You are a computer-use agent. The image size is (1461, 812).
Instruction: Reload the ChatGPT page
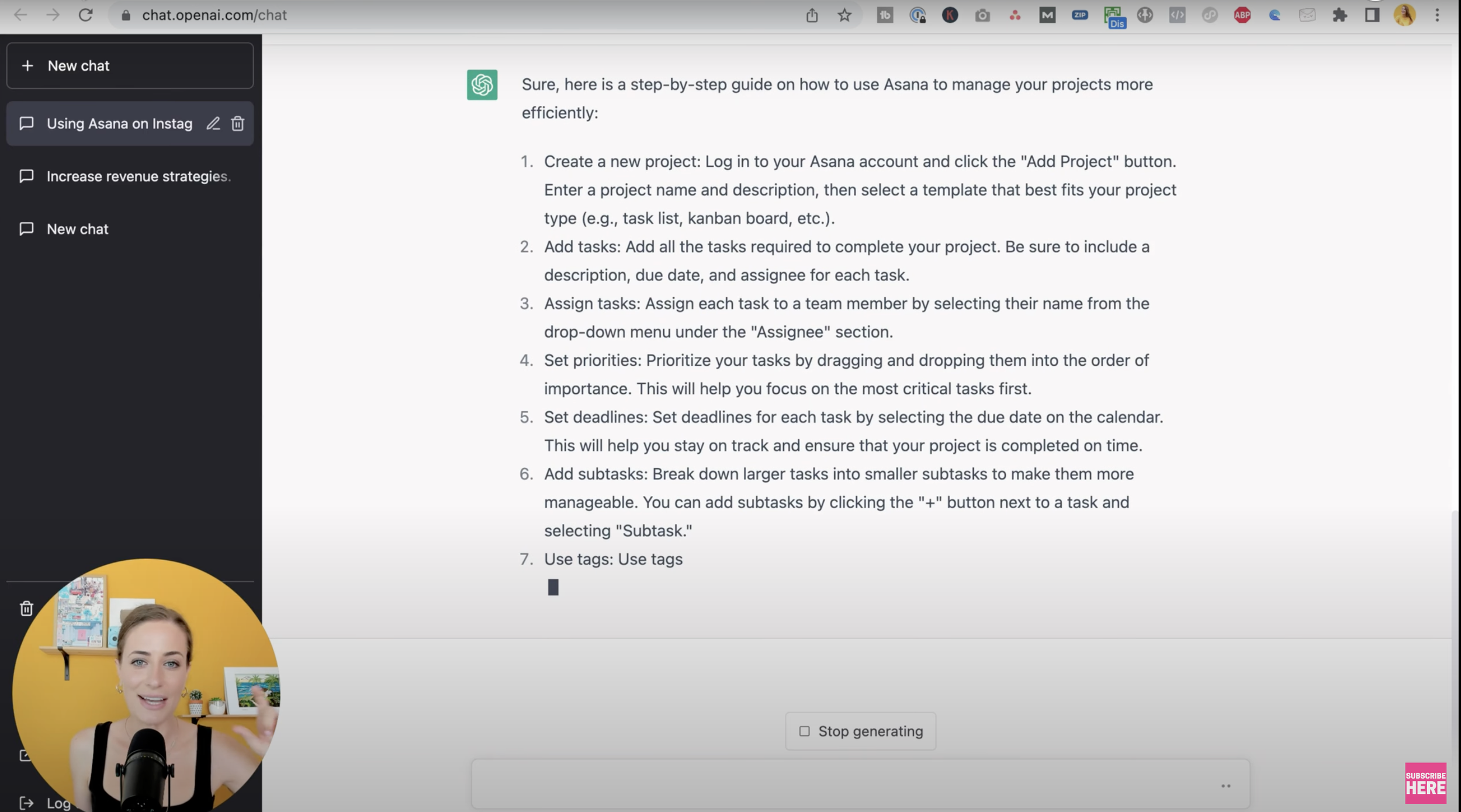coord(85,15)
